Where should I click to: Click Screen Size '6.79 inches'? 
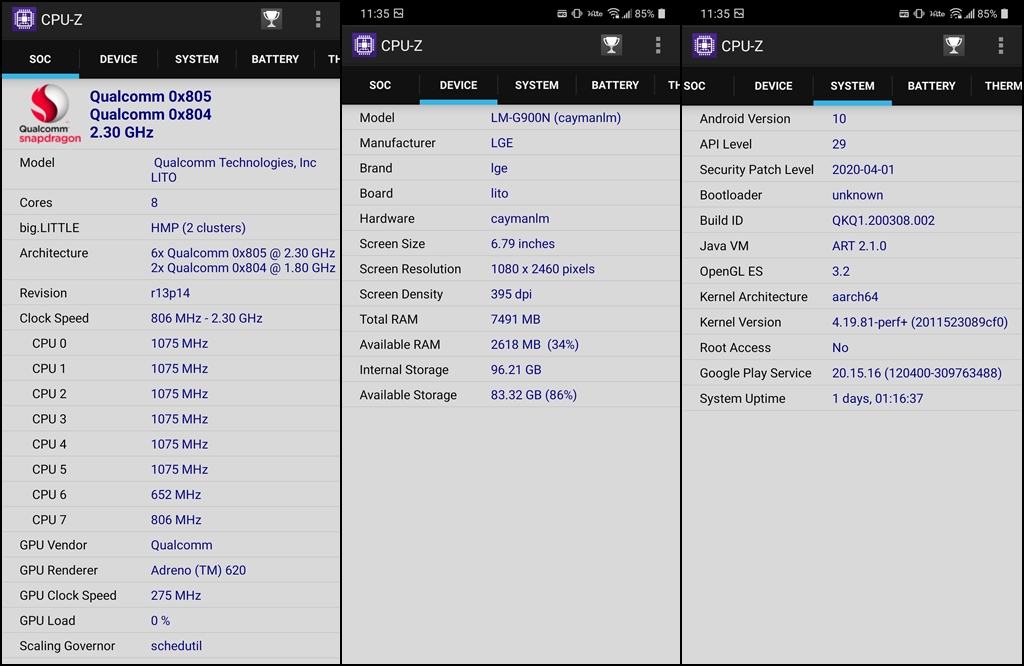522,244
